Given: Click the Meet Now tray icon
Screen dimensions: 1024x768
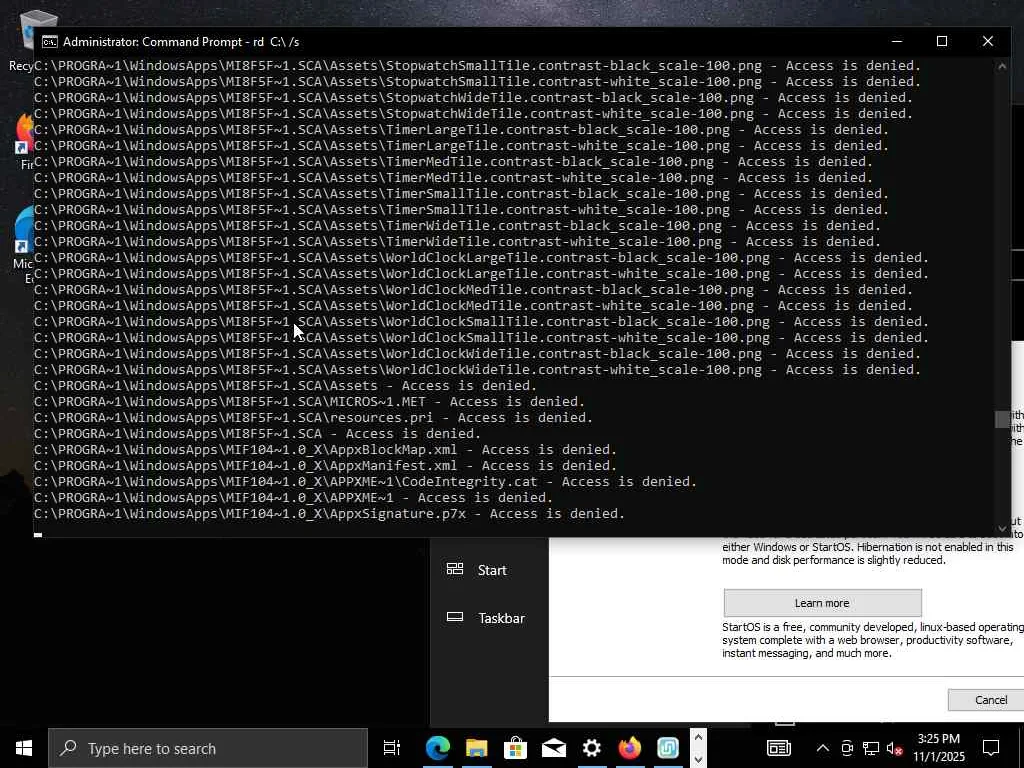Looking at the screenshot, I should pyautogui.click(x=847, y=748).
